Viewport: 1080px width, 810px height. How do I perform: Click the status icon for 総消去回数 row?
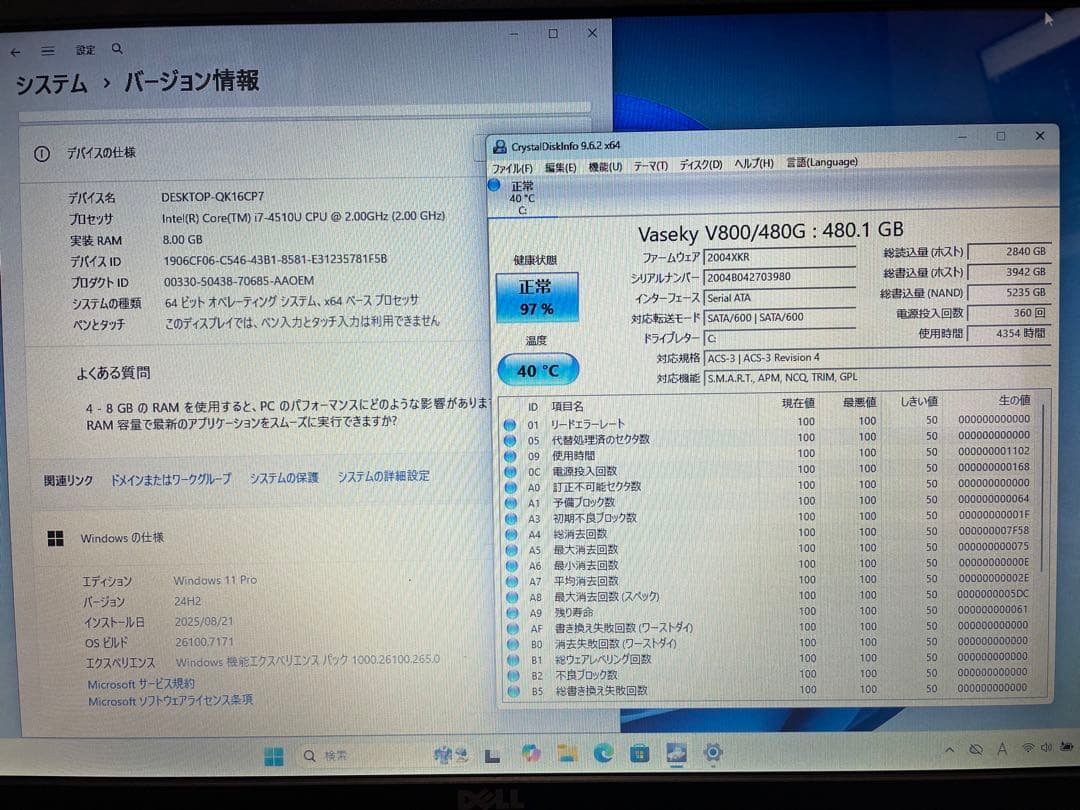[512, 534]
